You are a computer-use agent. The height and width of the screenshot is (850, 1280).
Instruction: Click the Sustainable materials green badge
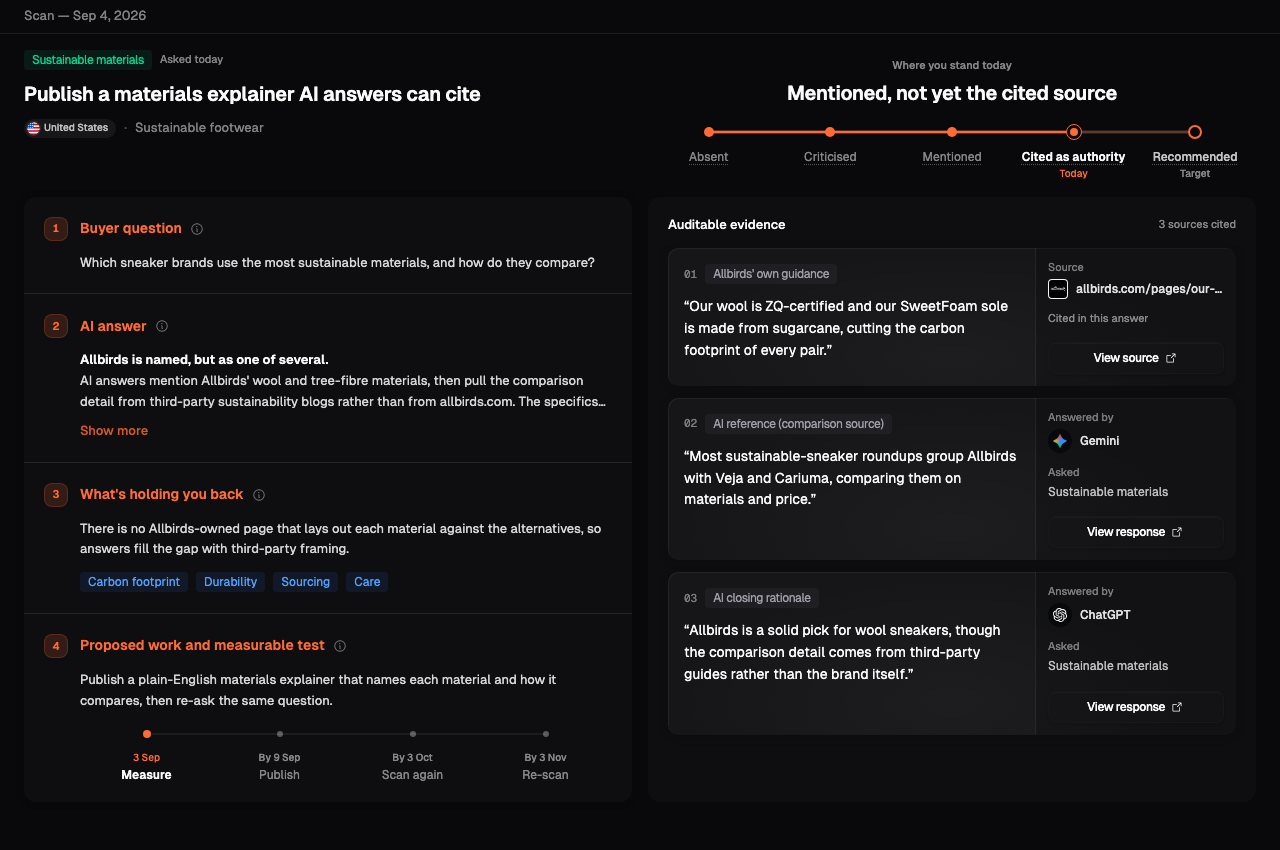(88, 60)
